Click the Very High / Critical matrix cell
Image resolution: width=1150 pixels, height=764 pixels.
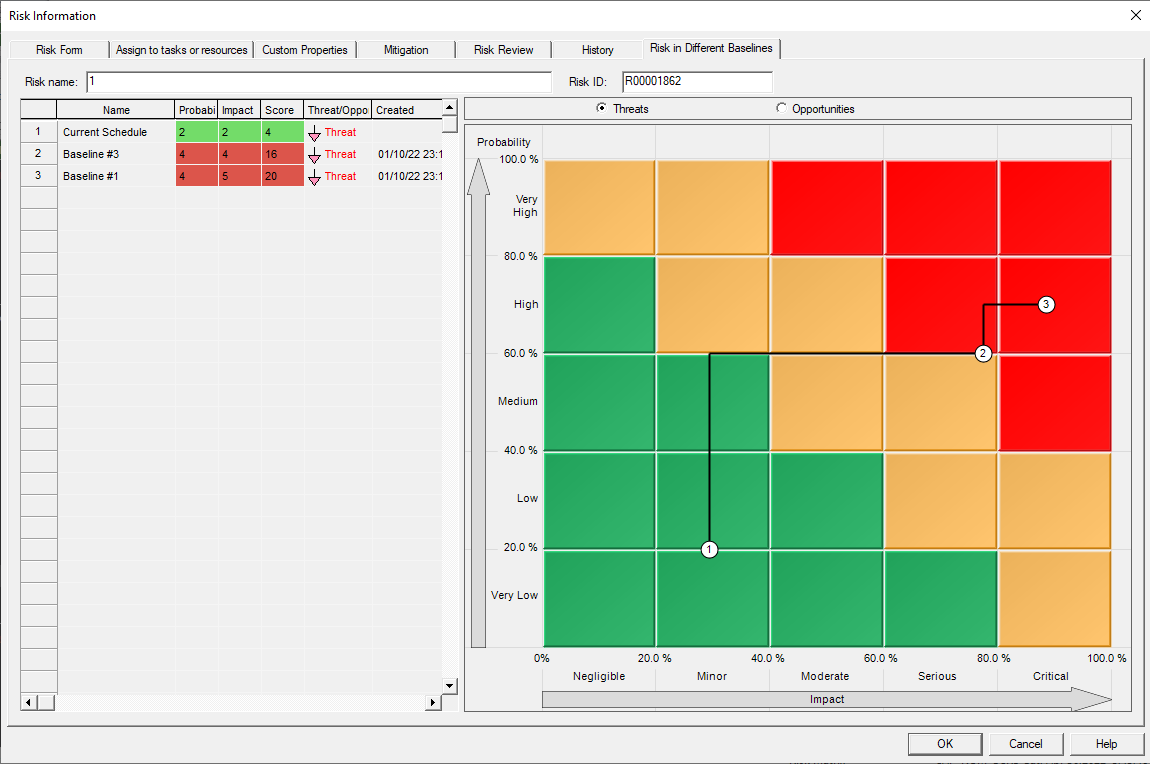pos(1055,207)
